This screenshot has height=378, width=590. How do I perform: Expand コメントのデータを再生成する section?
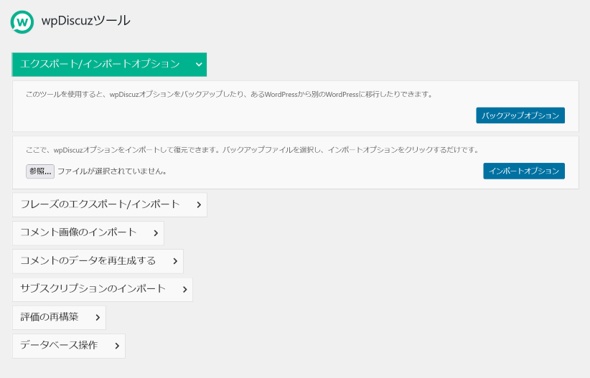[x=98, y=261]
